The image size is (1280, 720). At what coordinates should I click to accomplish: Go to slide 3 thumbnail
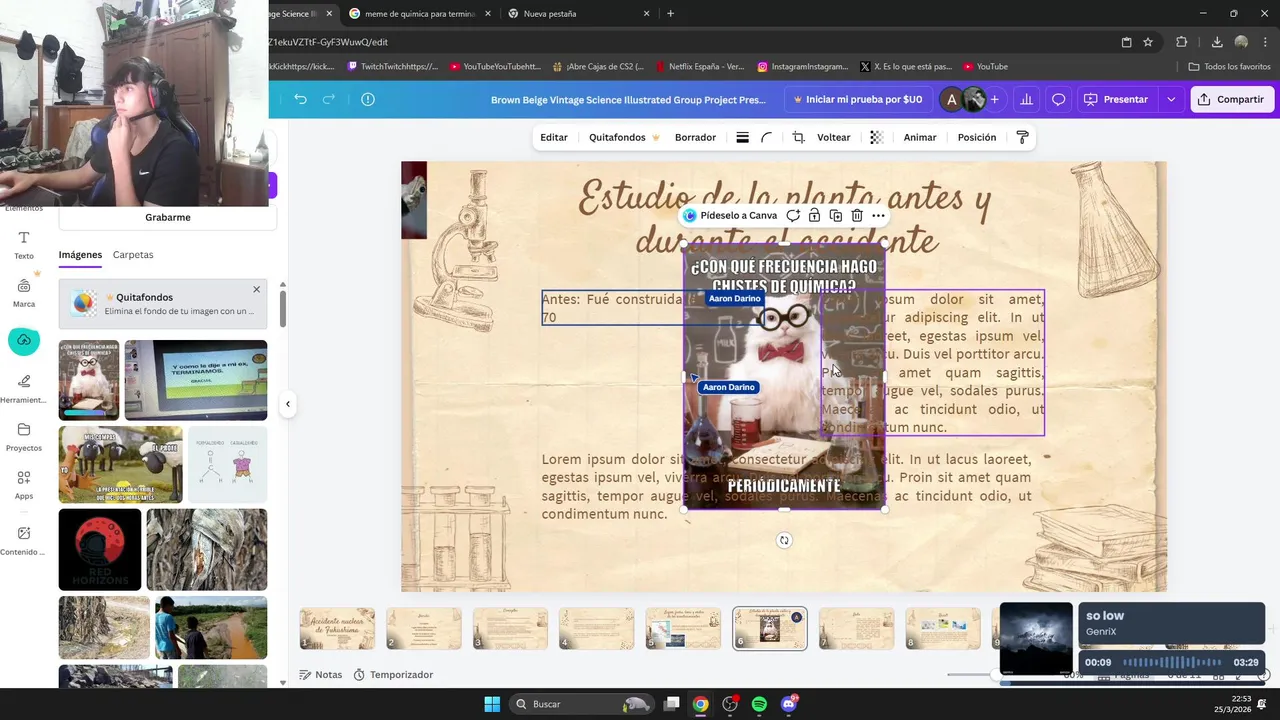click(510, 629)
